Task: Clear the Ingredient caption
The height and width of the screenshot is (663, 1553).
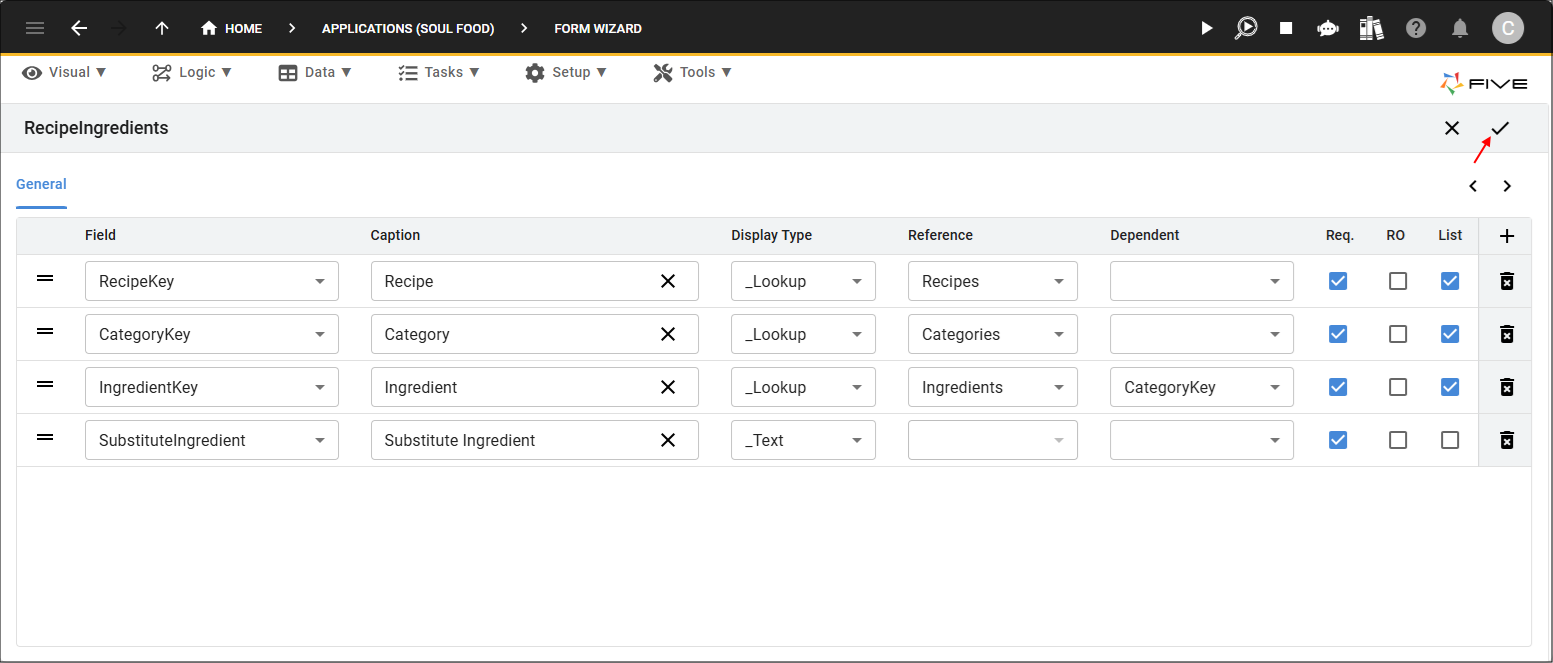Action: click(x=668, y=387)
